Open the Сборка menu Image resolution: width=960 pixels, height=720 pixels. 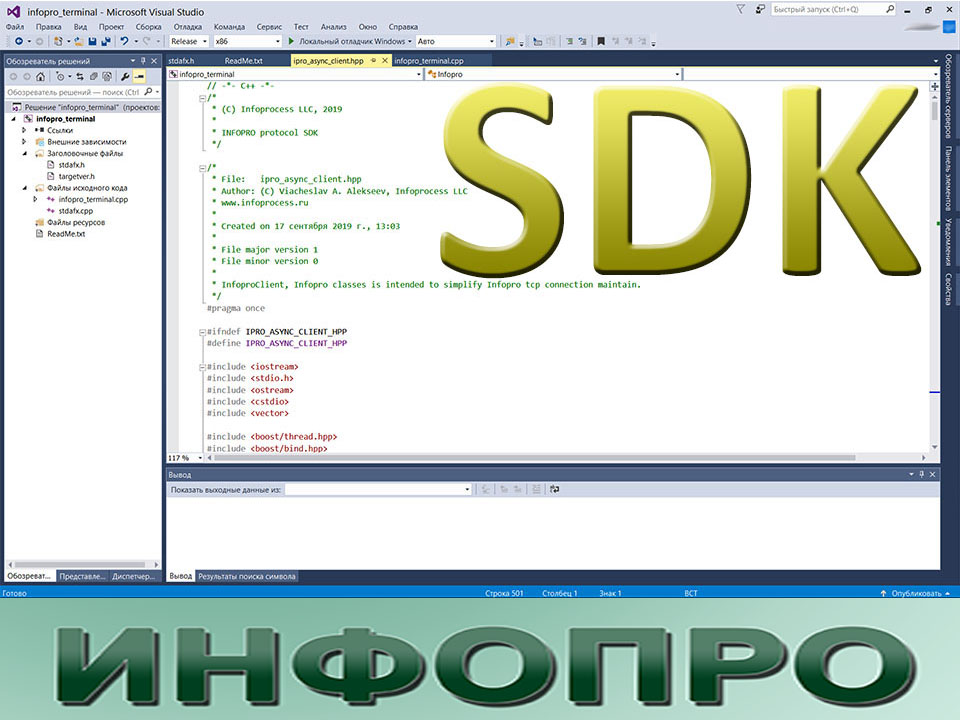(148, 26)
